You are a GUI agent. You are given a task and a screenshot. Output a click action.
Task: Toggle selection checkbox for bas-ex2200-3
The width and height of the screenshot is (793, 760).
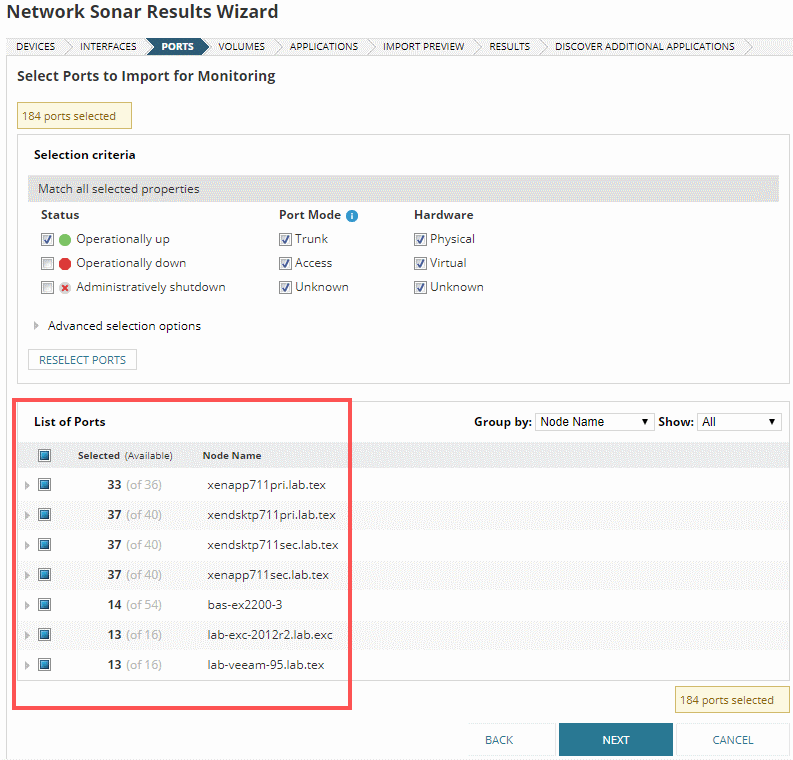(x=44, y=605)
